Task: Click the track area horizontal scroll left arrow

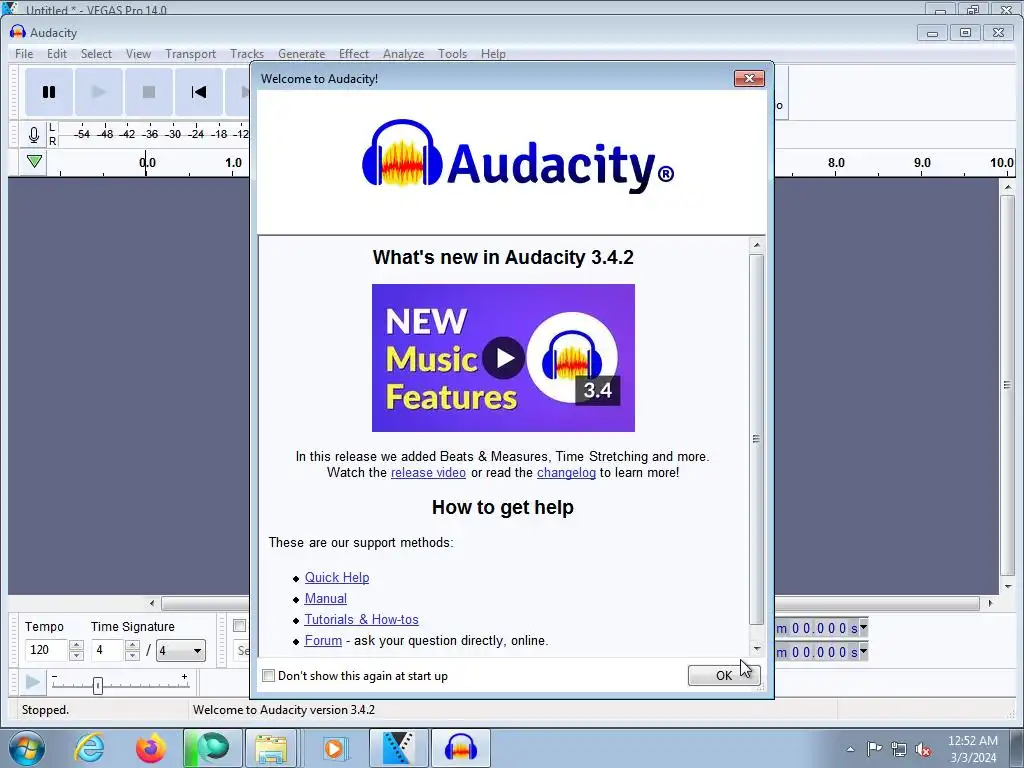Action: 152,603
